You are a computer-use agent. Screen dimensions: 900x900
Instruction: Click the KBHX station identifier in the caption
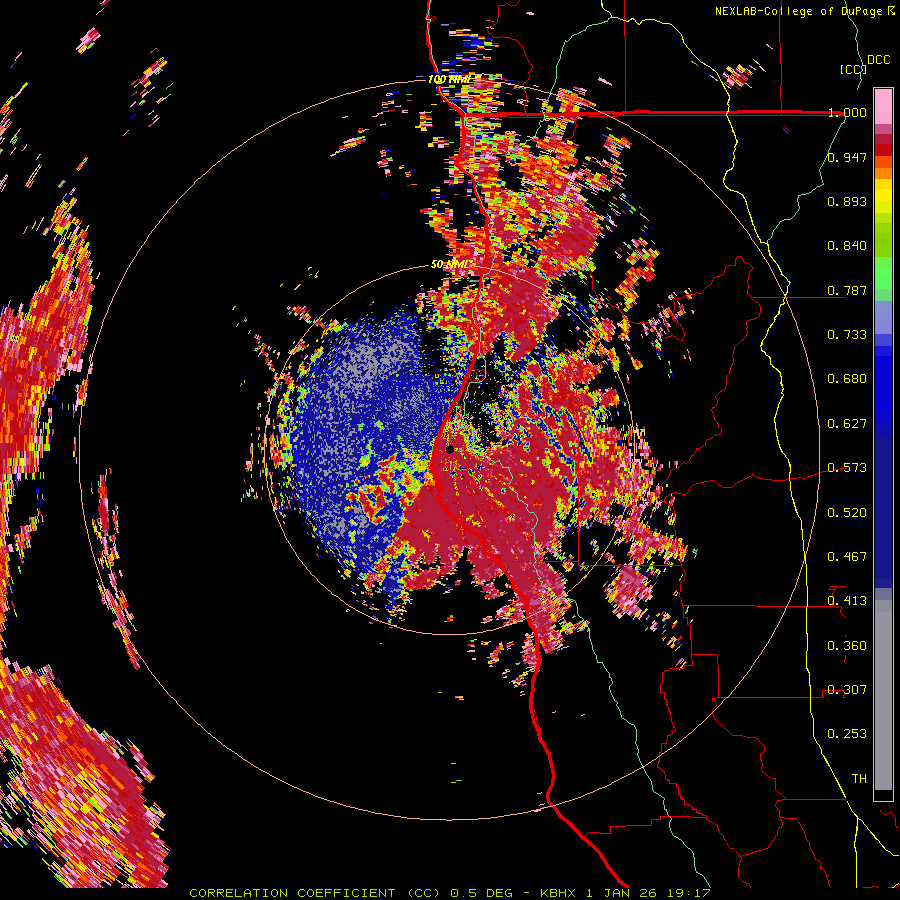point(560,893)
